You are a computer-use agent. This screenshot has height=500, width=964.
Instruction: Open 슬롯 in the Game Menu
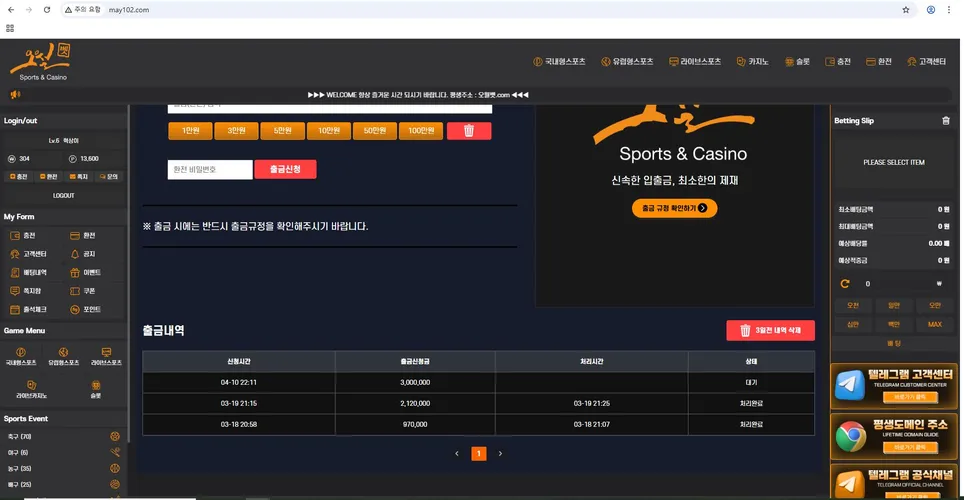click(x=96, y=389)
